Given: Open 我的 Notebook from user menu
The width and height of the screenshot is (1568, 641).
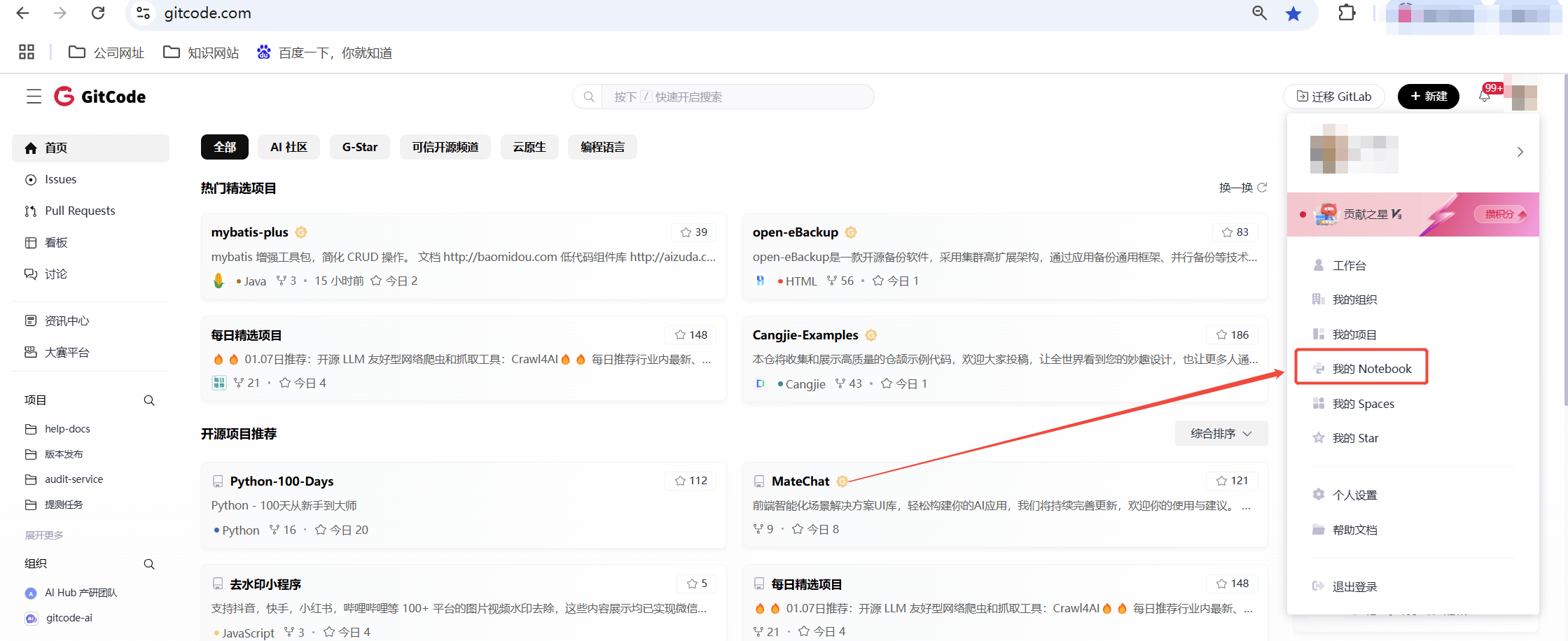Looking at the screenshot, I should click(x=1371, y=369).
